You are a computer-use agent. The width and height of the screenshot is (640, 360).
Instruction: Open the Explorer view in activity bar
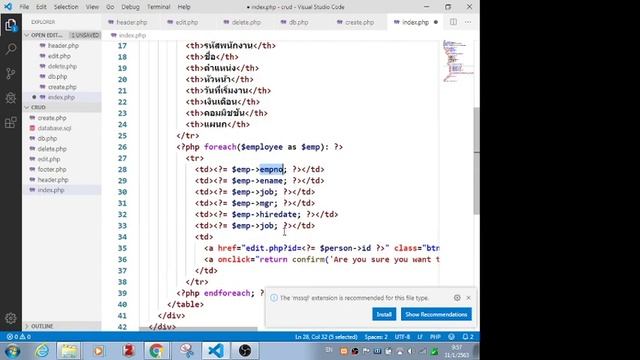click(11, 25)
